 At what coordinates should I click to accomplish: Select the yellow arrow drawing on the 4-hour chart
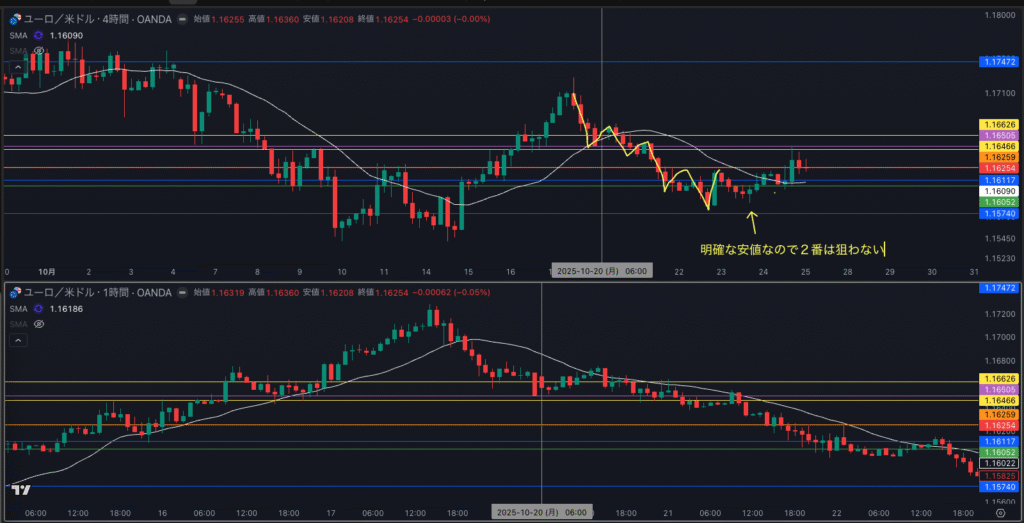(x=752, y=221)
